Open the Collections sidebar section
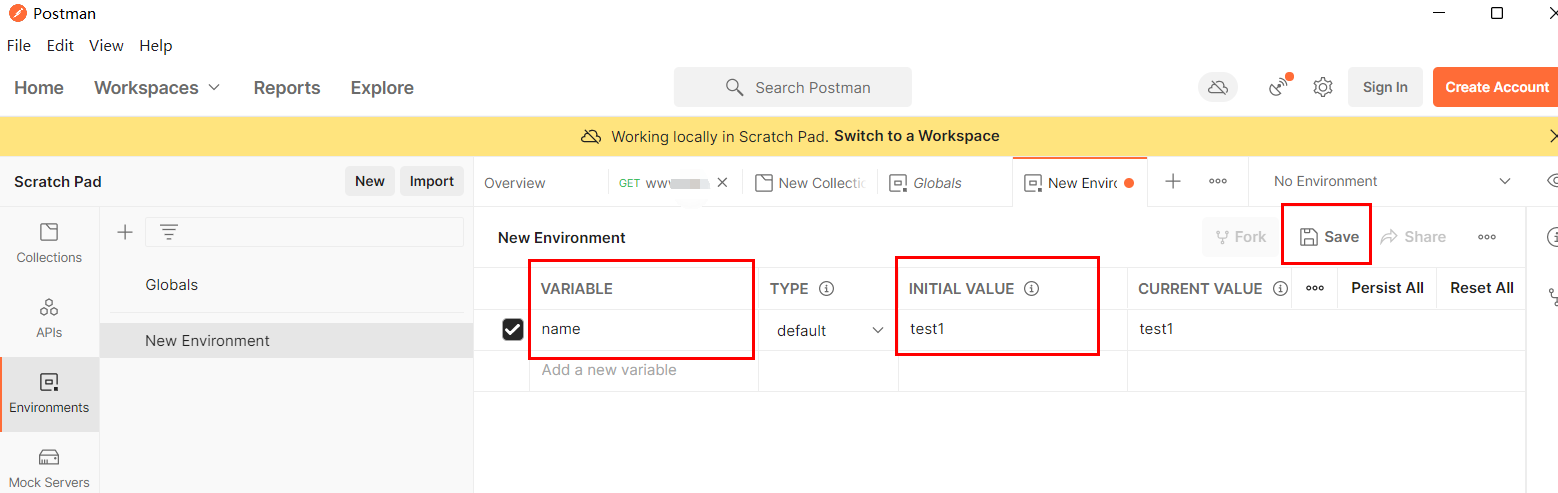This screenshot has height=493, width=1558. click(49, 243)
